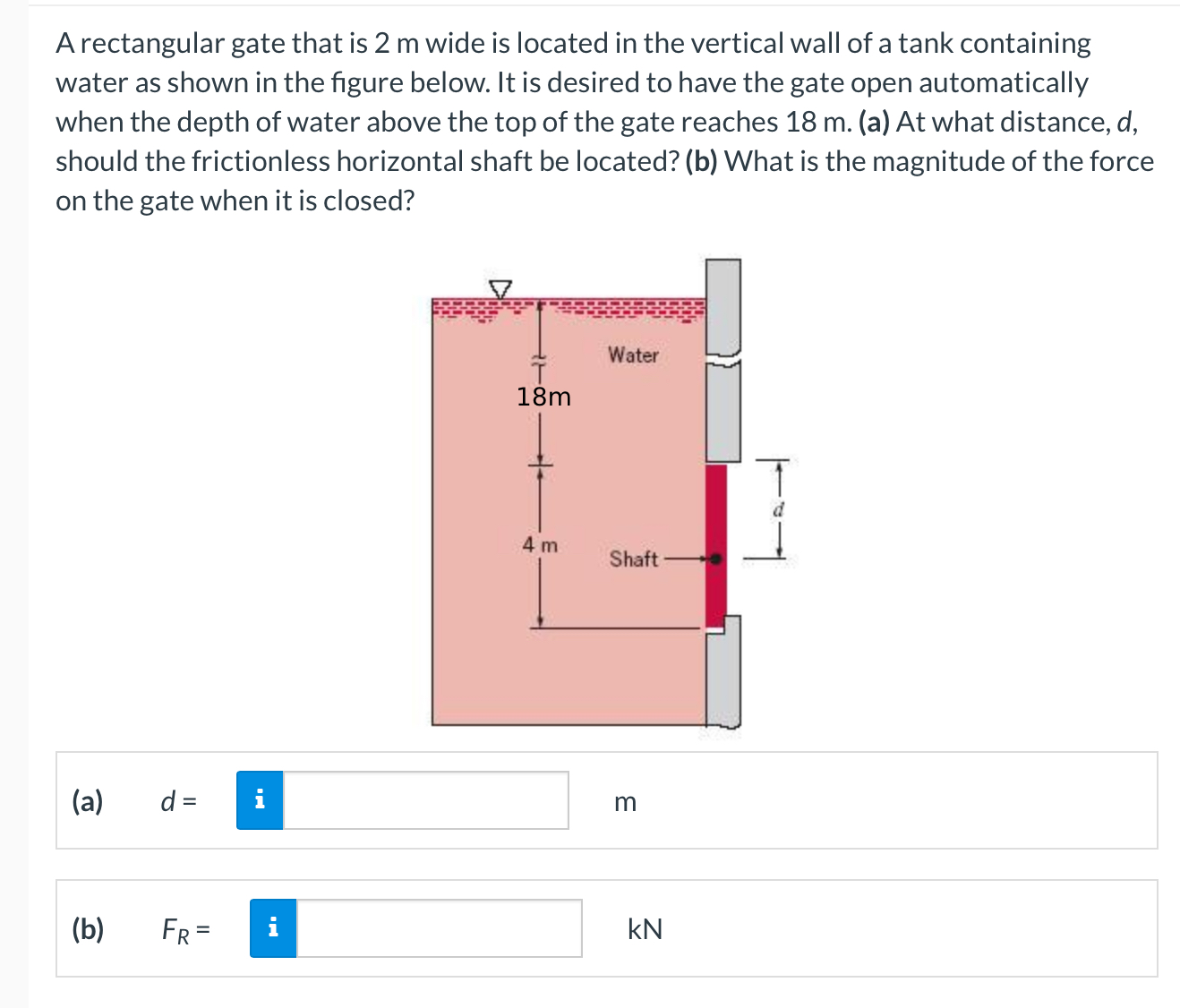The image size is (1180, 1008).
Task: Click the kN unit label after part (b)
Action: tap(644, 929)
